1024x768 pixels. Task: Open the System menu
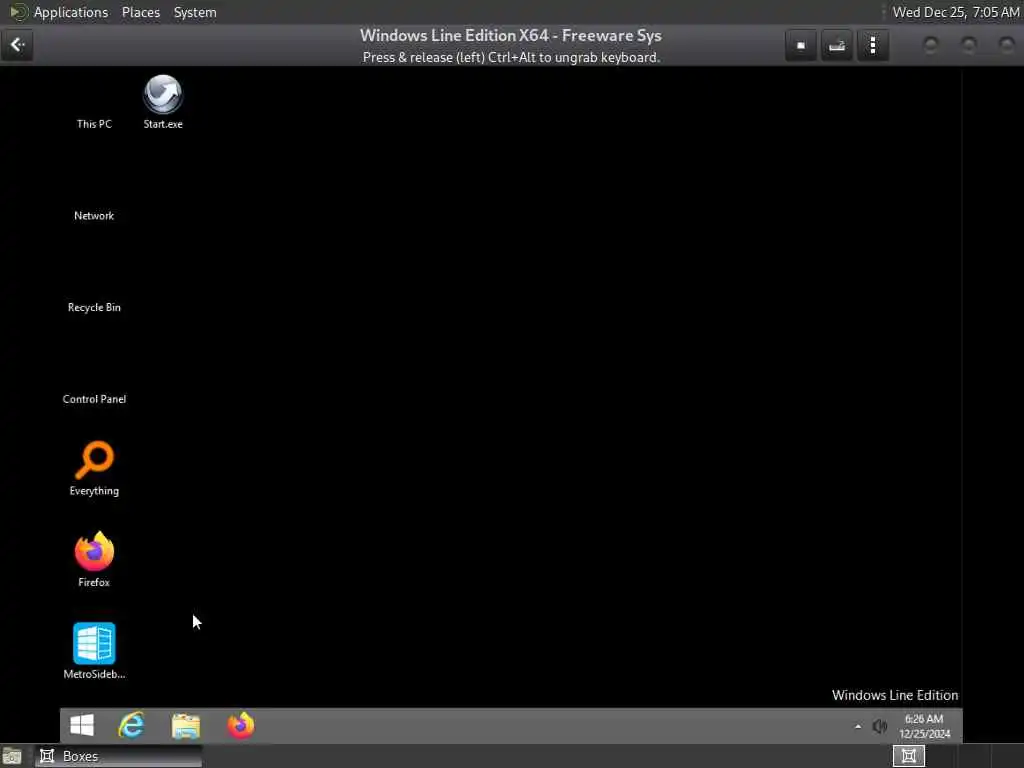tap(195, 12)
